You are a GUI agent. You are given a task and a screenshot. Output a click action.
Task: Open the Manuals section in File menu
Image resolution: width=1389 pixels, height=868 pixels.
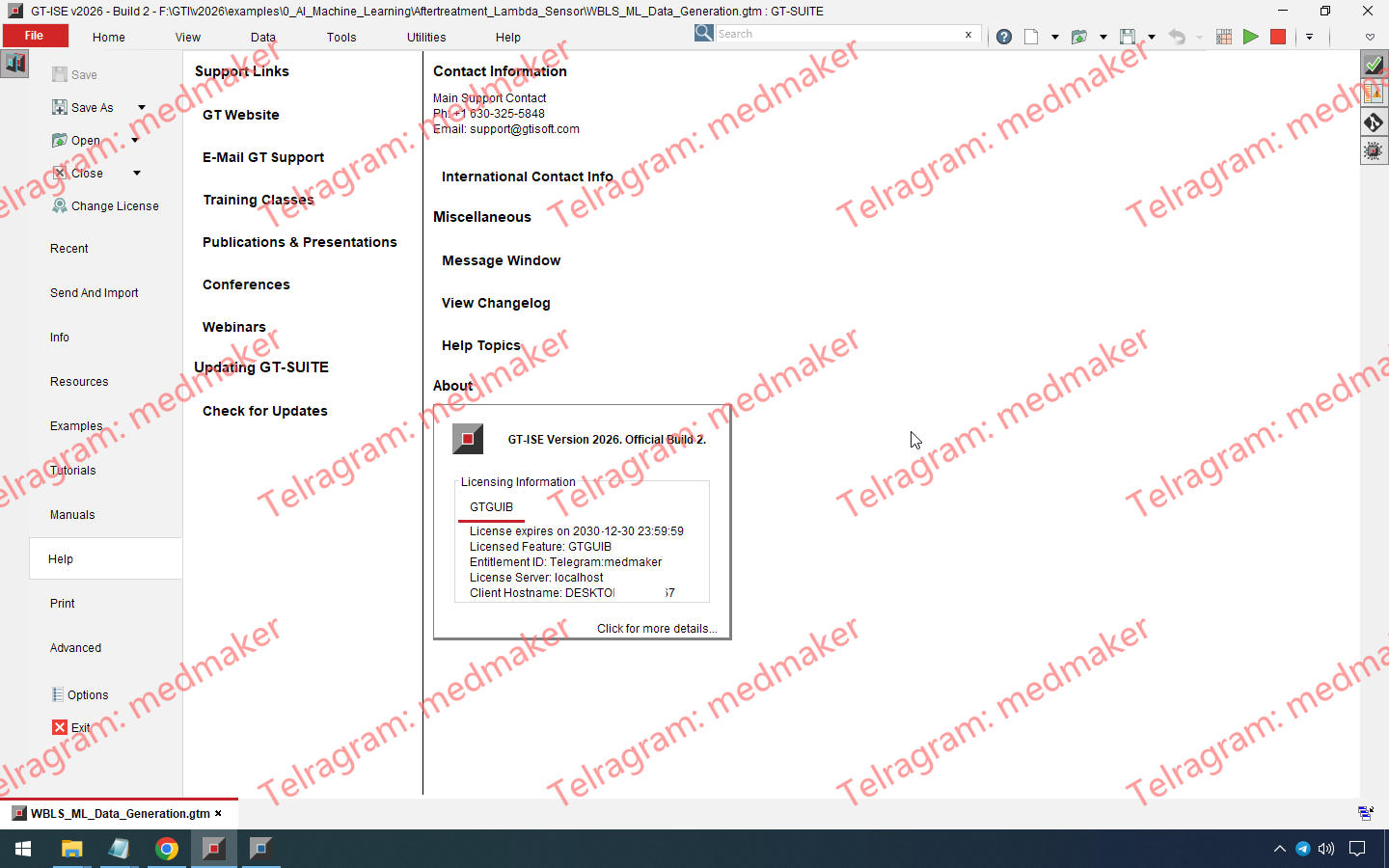click(72, 514)
